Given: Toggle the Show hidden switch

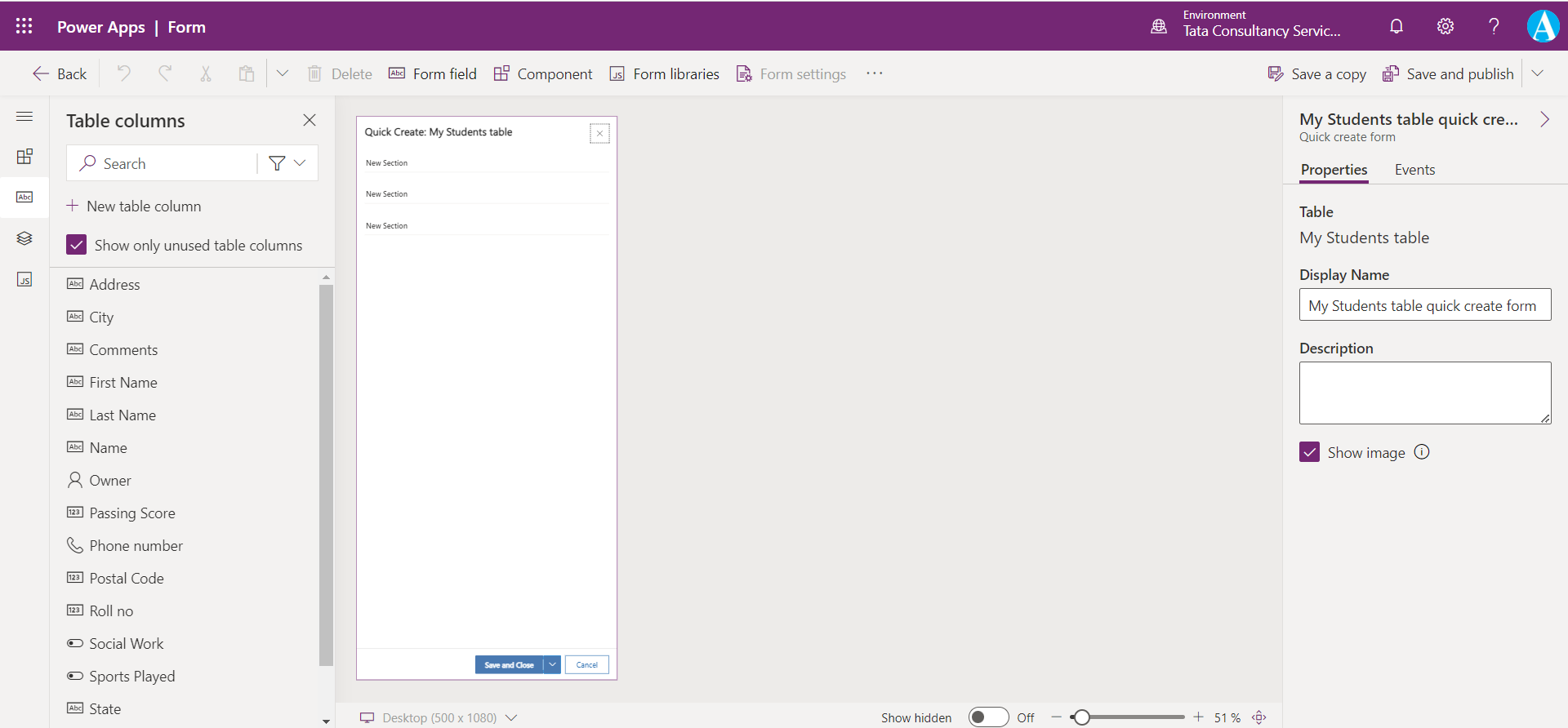Looking at the screenshot, I should coord(988,717).
